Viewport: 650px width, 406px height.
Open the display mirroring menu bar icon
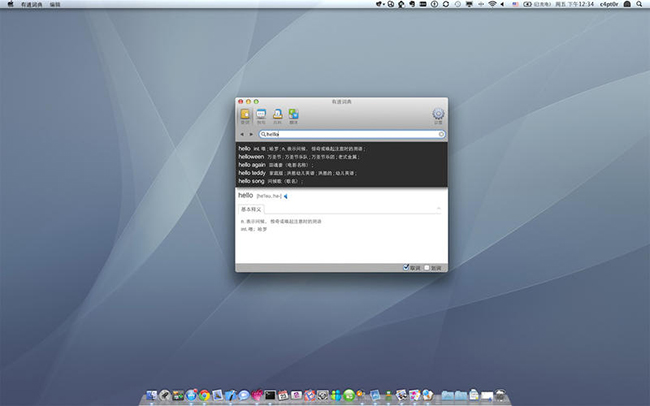click(x=469, y=4)
